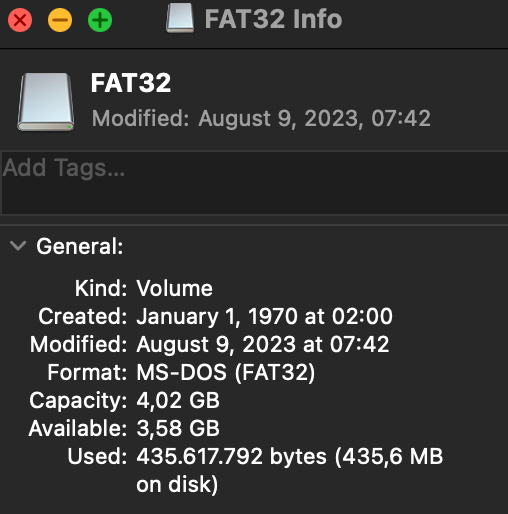Click the General section header label
Screen dimensions: 508x514
[80, 246]
